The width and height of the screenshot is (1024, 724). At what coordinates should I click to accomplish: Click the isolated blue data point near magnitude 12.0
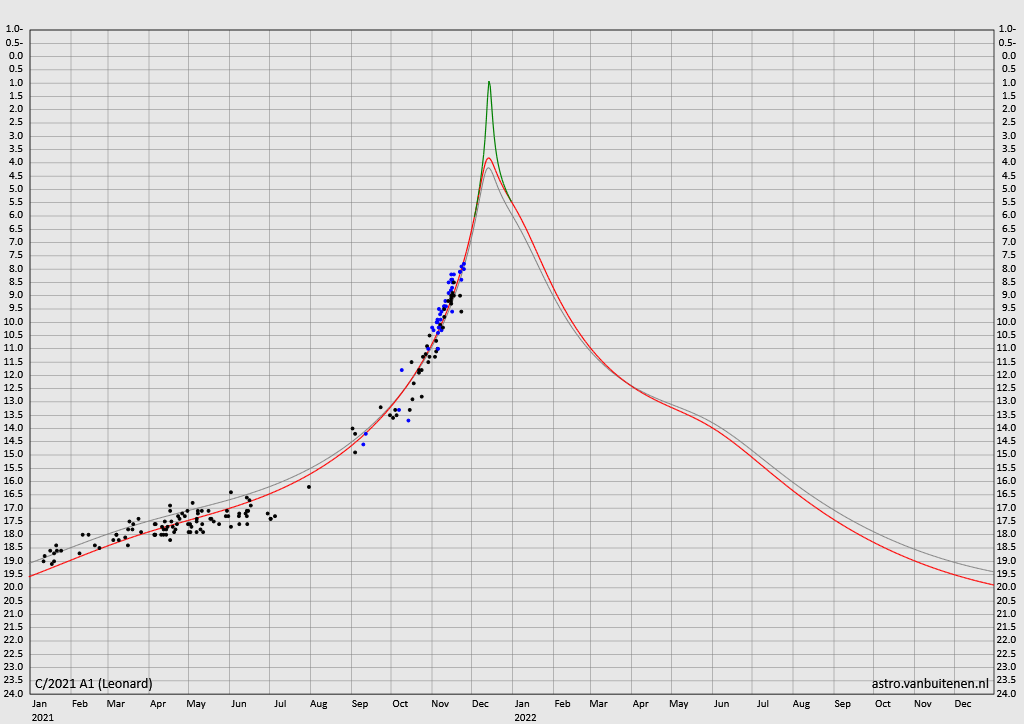point(402,370)
